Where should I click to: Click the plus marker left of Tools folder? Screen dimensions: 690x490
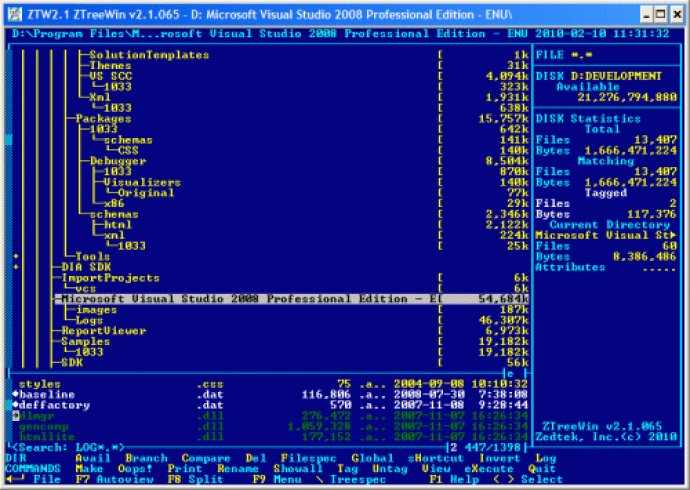[15, 257]
